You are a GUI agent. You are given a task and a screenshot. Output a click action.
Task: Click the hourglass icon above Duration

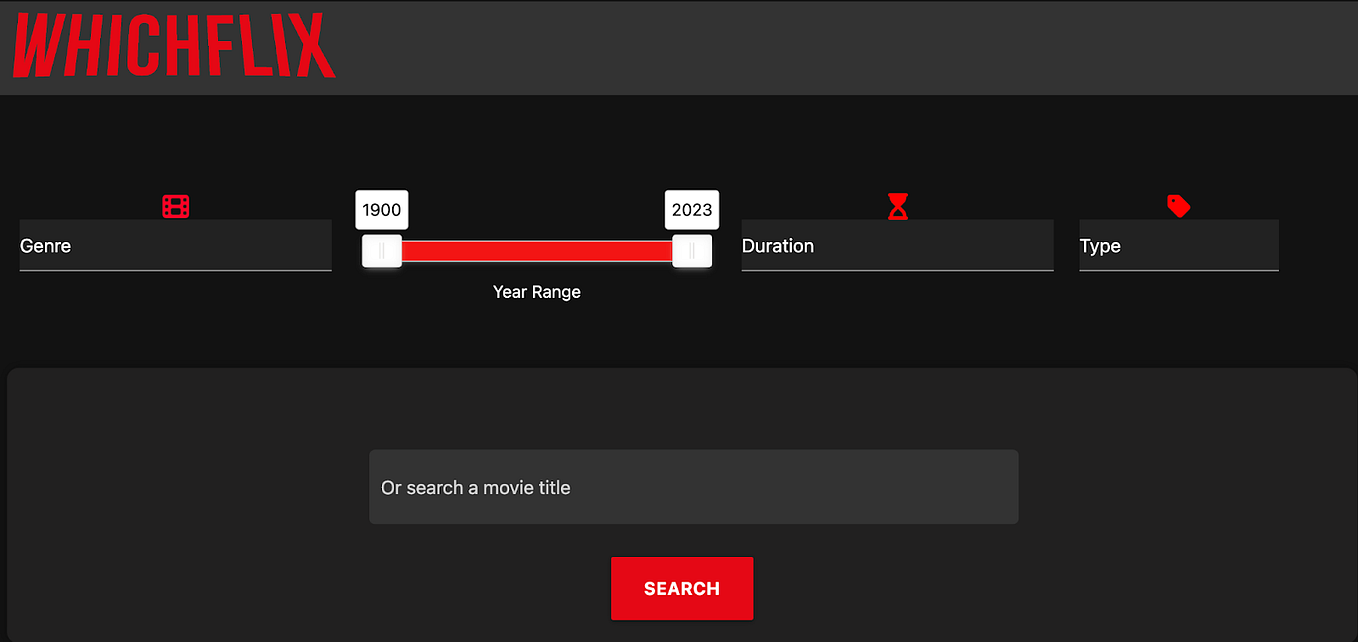[x=897, y=206]
